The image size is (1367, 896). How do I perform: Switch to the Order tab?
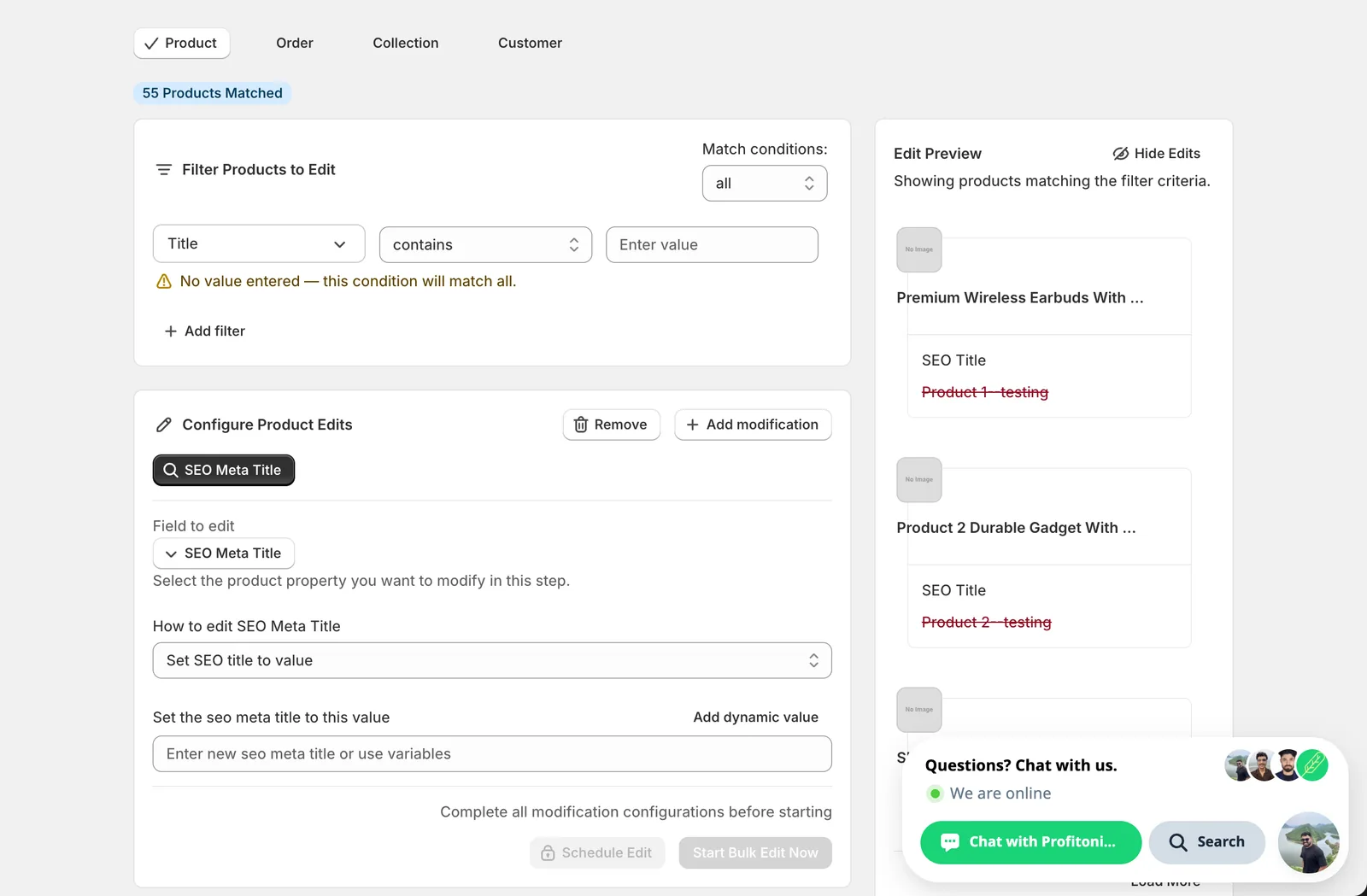295,43
